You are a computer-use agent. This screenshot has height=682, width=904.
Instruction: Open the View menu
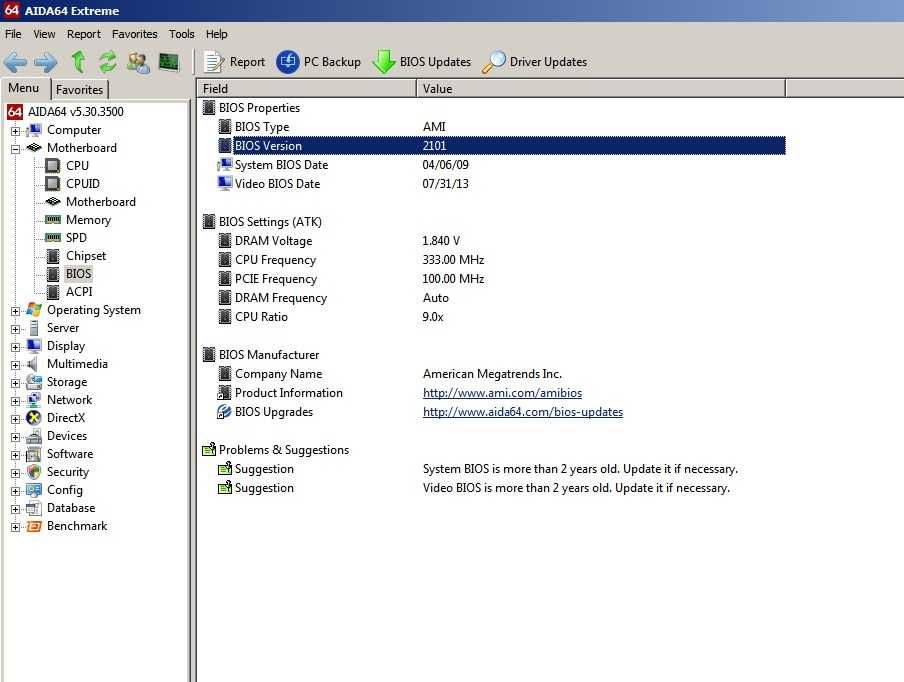[x=44, y=34]
